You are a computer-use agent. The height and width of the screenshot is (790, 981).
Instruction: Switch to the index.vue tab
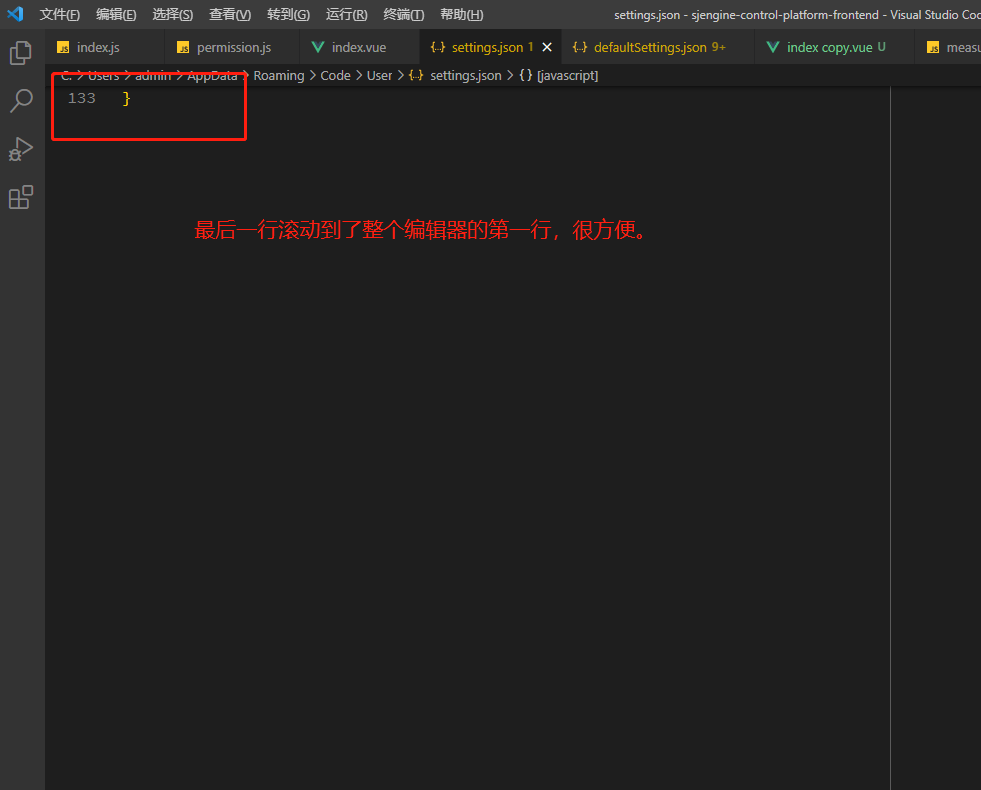(359, 47)
